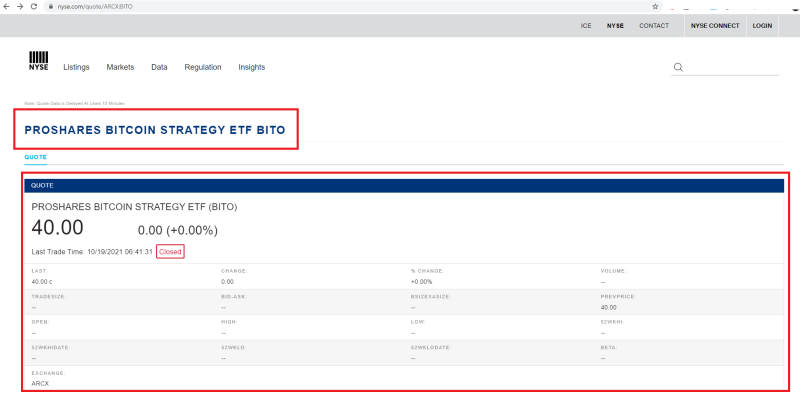Click the 52WKHIDATE label
This screenshot has width=800, height=395.
click(x=51, y=347)
